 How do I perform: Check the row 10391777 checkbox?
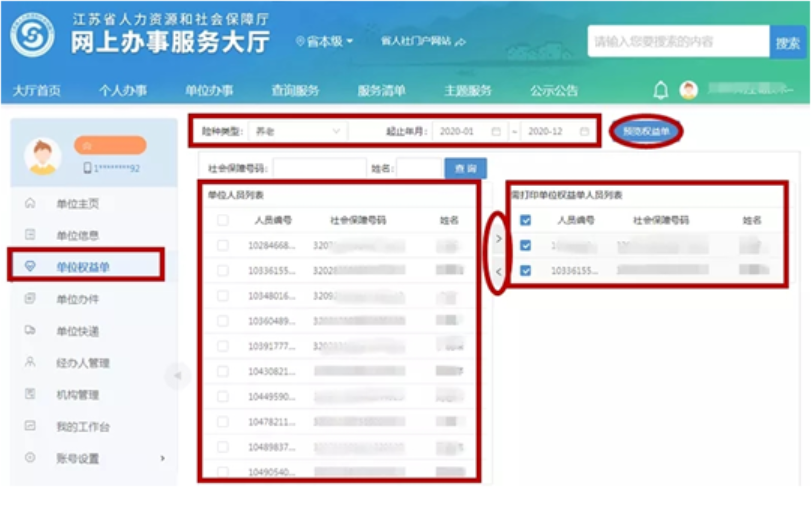pos(222,346)
